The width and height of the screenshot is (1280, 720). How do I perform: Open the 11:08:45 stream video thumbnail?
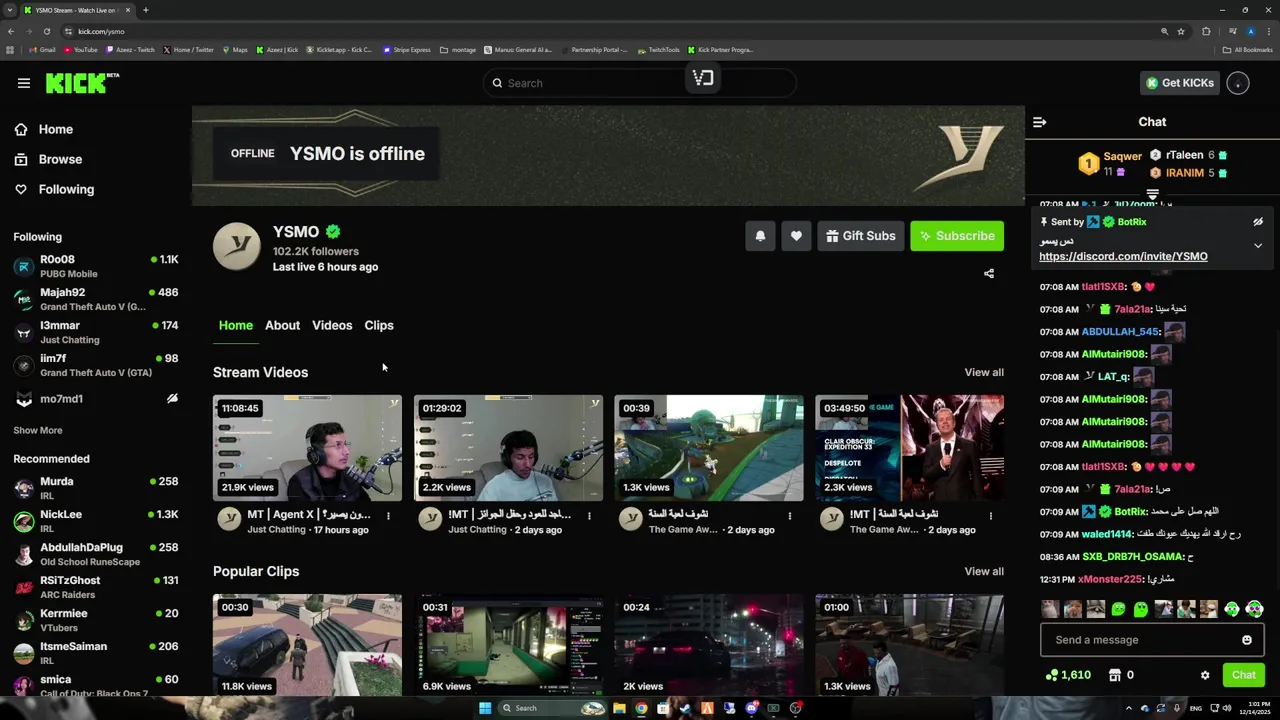tap(307, 448)
